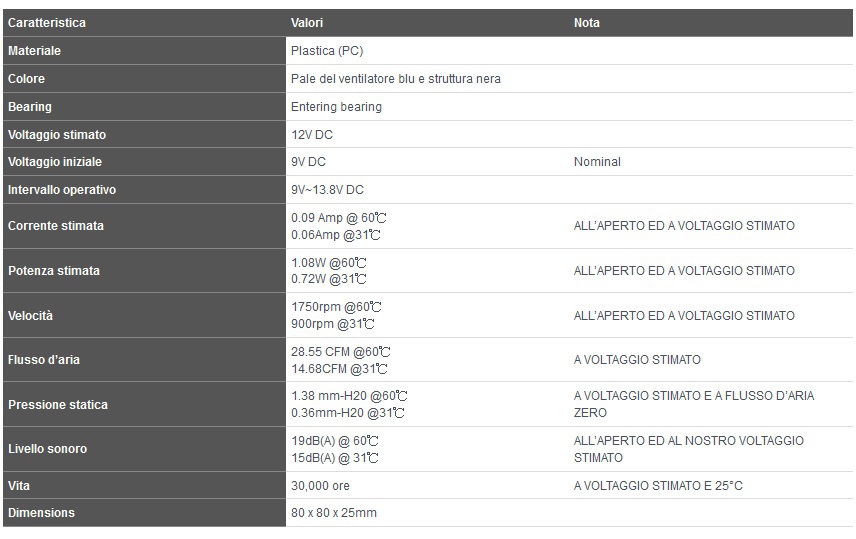The height and width of the screenshot is (539, 856).
Task: Click the Nota column header
Action: (x=587, y=23)
